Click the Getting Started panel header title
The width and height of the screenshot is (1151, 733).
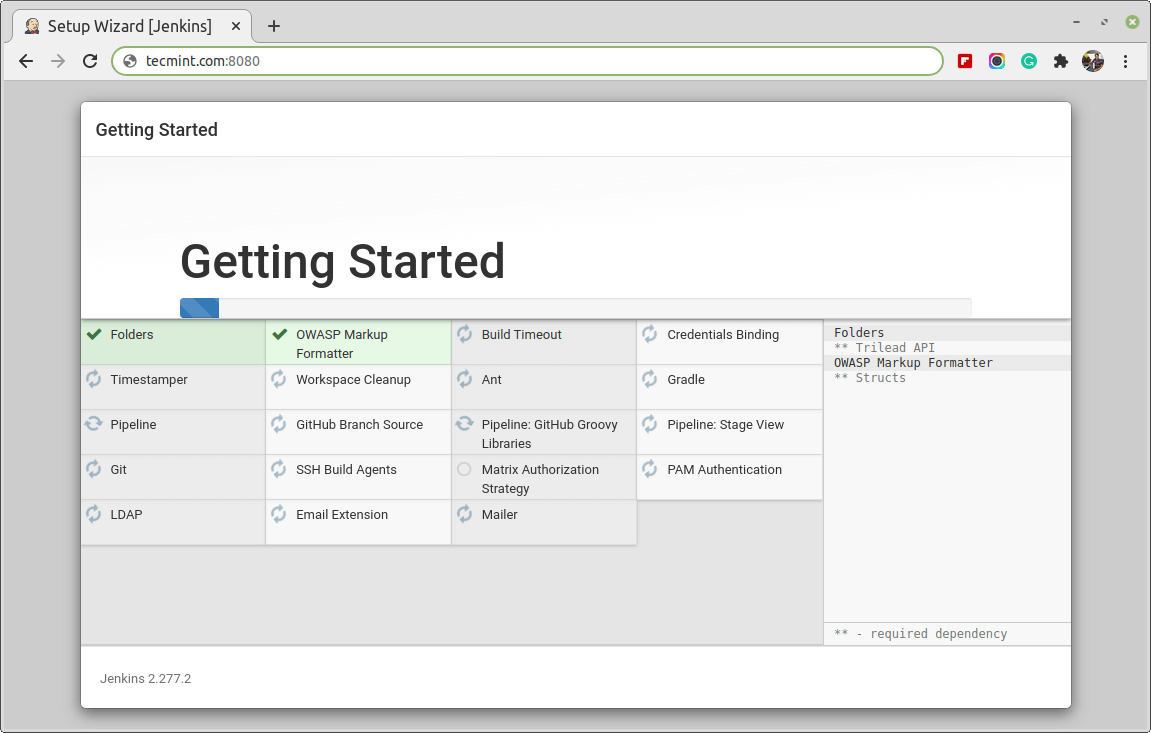point(156,130)
